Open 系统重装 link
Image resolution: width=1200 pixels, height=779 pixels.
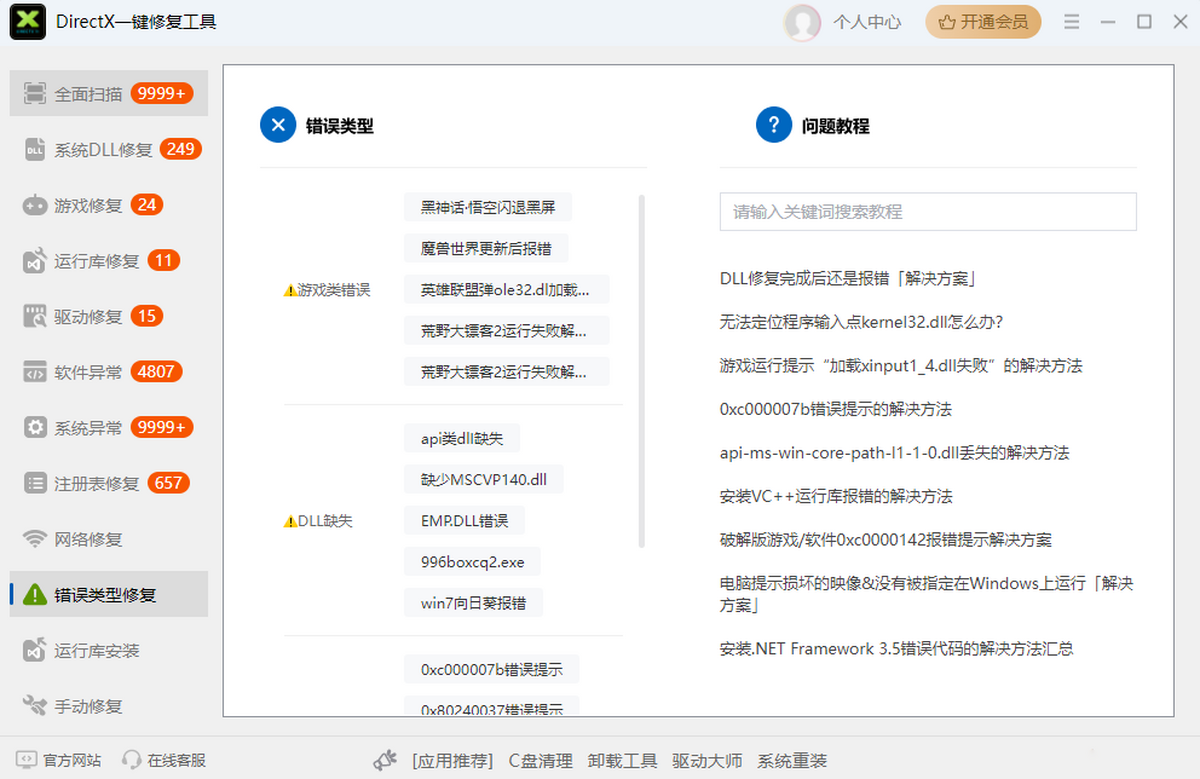[792, 761]
